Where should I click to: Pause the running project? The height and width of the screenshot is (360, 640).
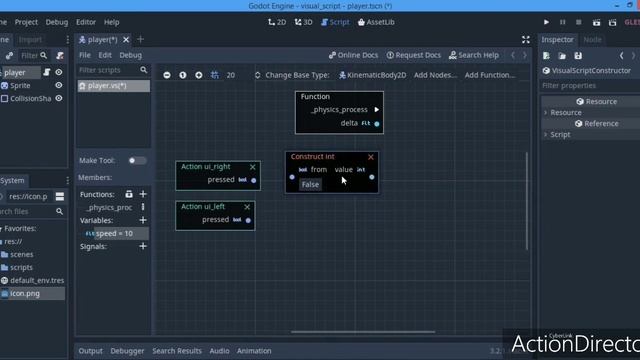(562, 22)
